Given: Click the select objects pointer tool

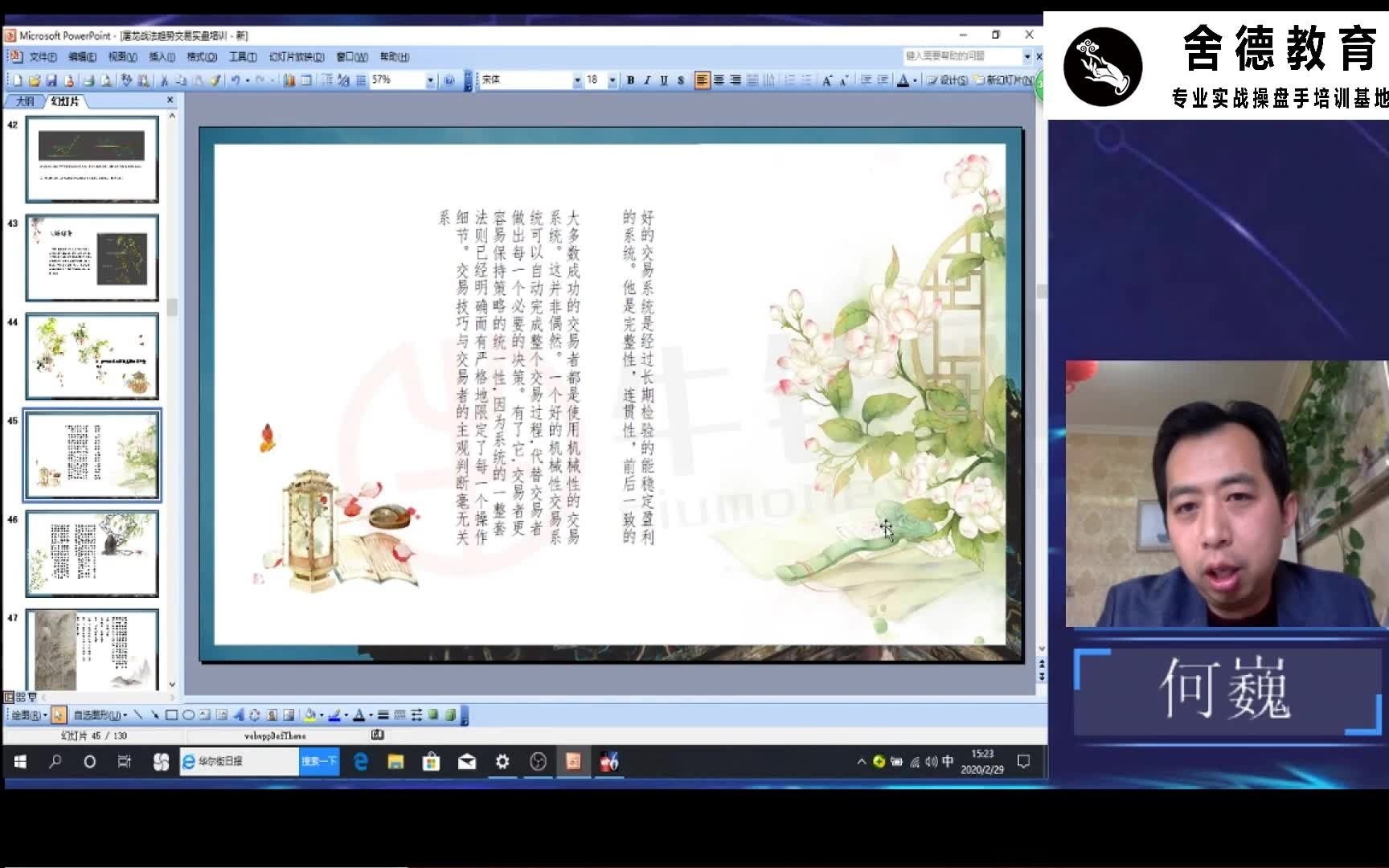Looking at the screenshot, I should click(59, 715).
